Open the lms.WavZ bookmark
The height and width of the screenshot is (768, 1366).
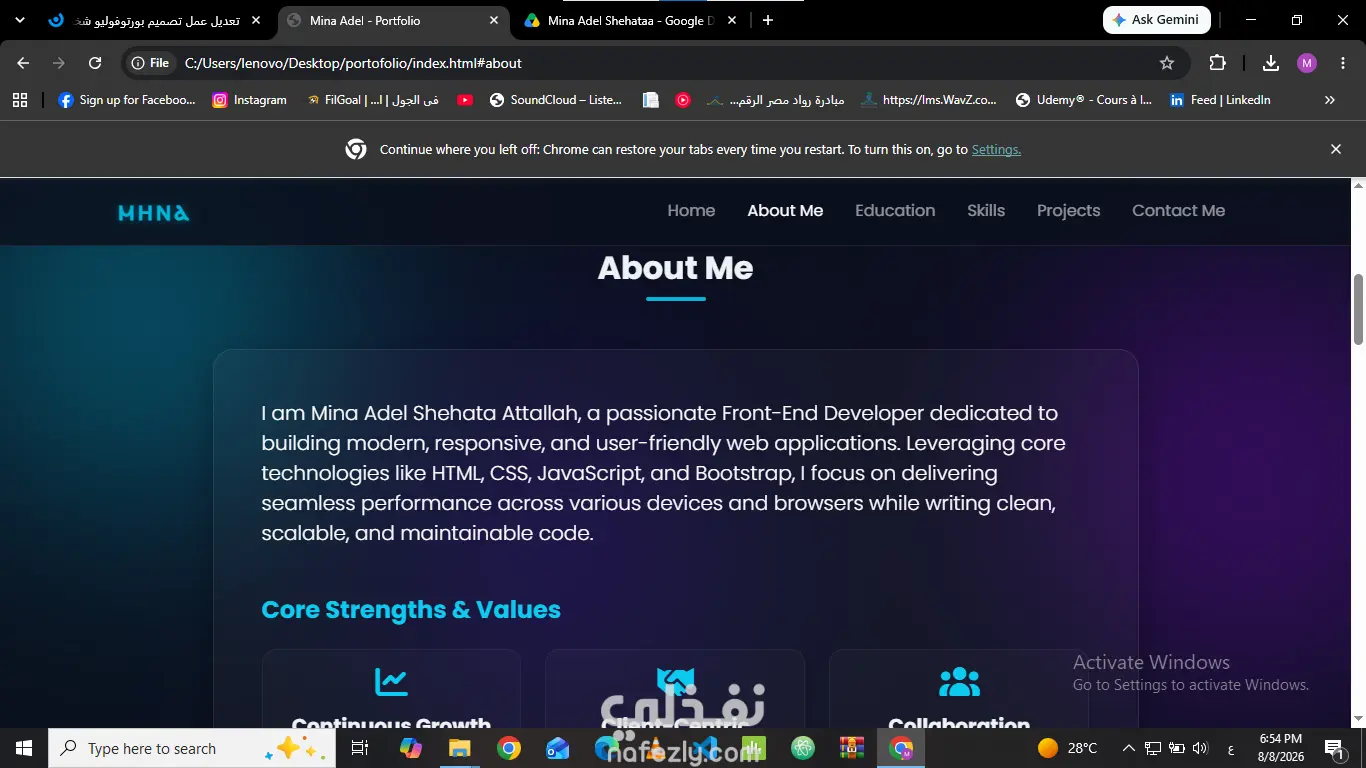click(x=929, y=100)
